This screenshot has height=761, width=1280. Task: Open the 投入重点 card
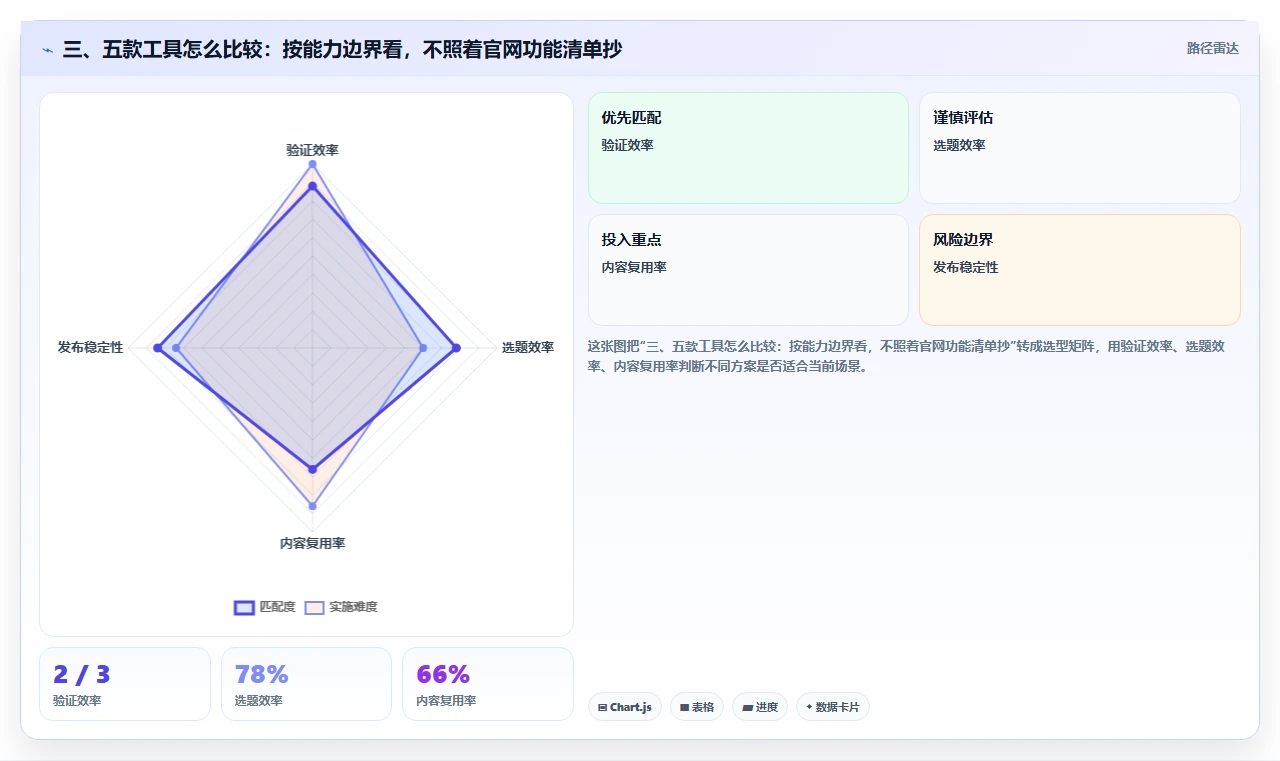(748, 270)
